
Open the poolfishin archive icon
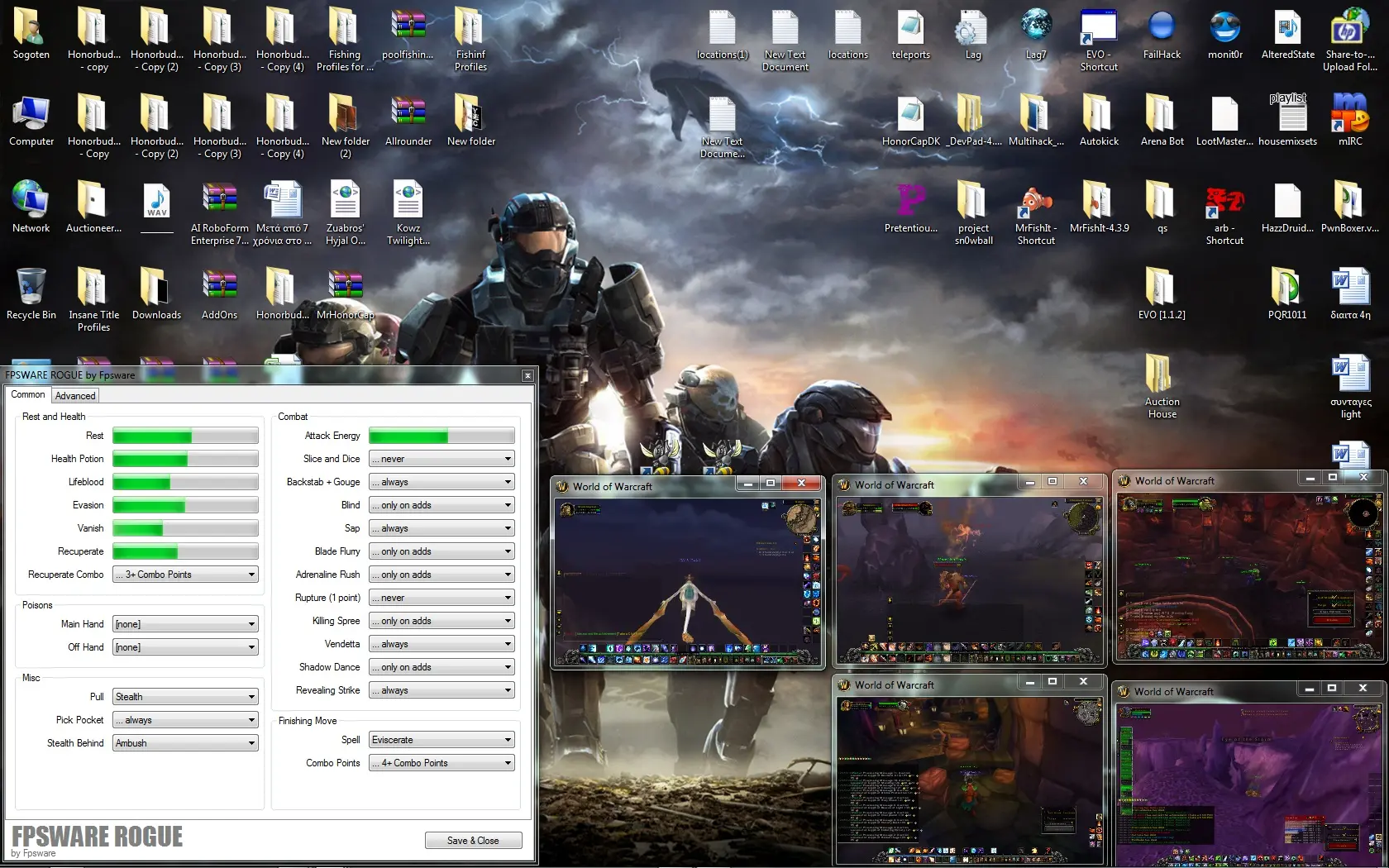[x=408, y=35]
